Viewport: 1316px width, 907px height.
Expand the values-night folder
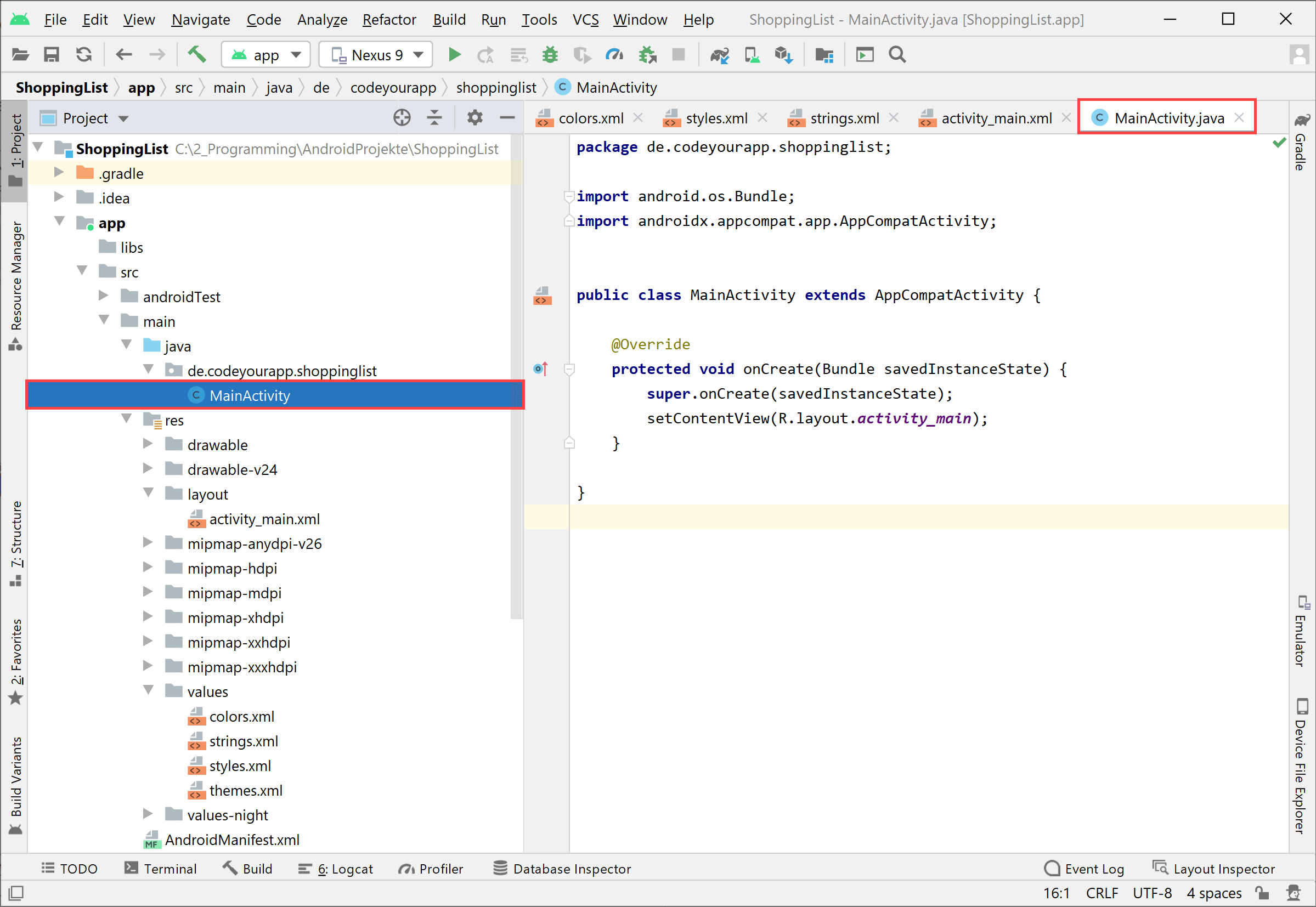tap(148, 814)
